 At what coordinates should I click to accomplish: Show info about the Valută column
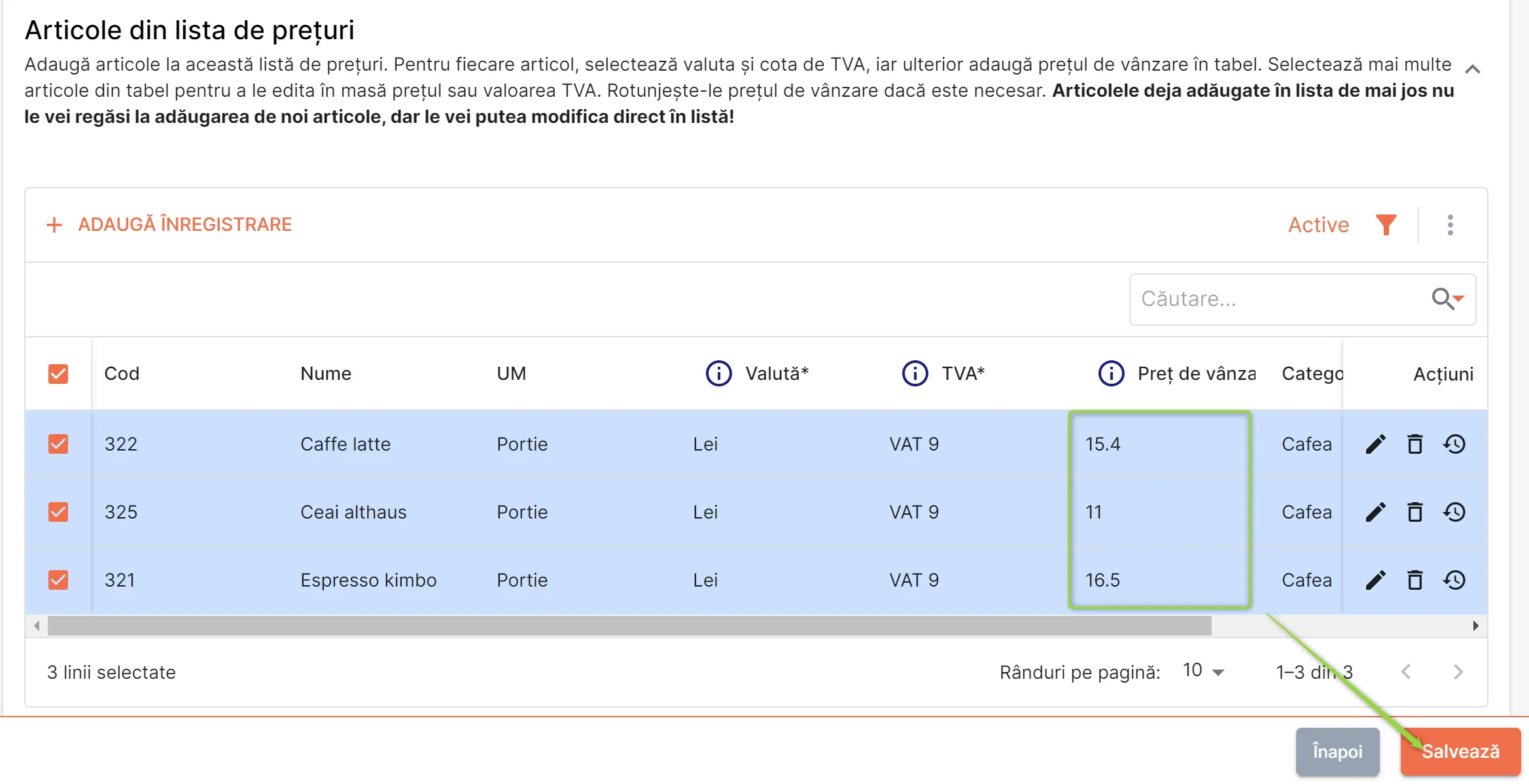coord(718,373)
